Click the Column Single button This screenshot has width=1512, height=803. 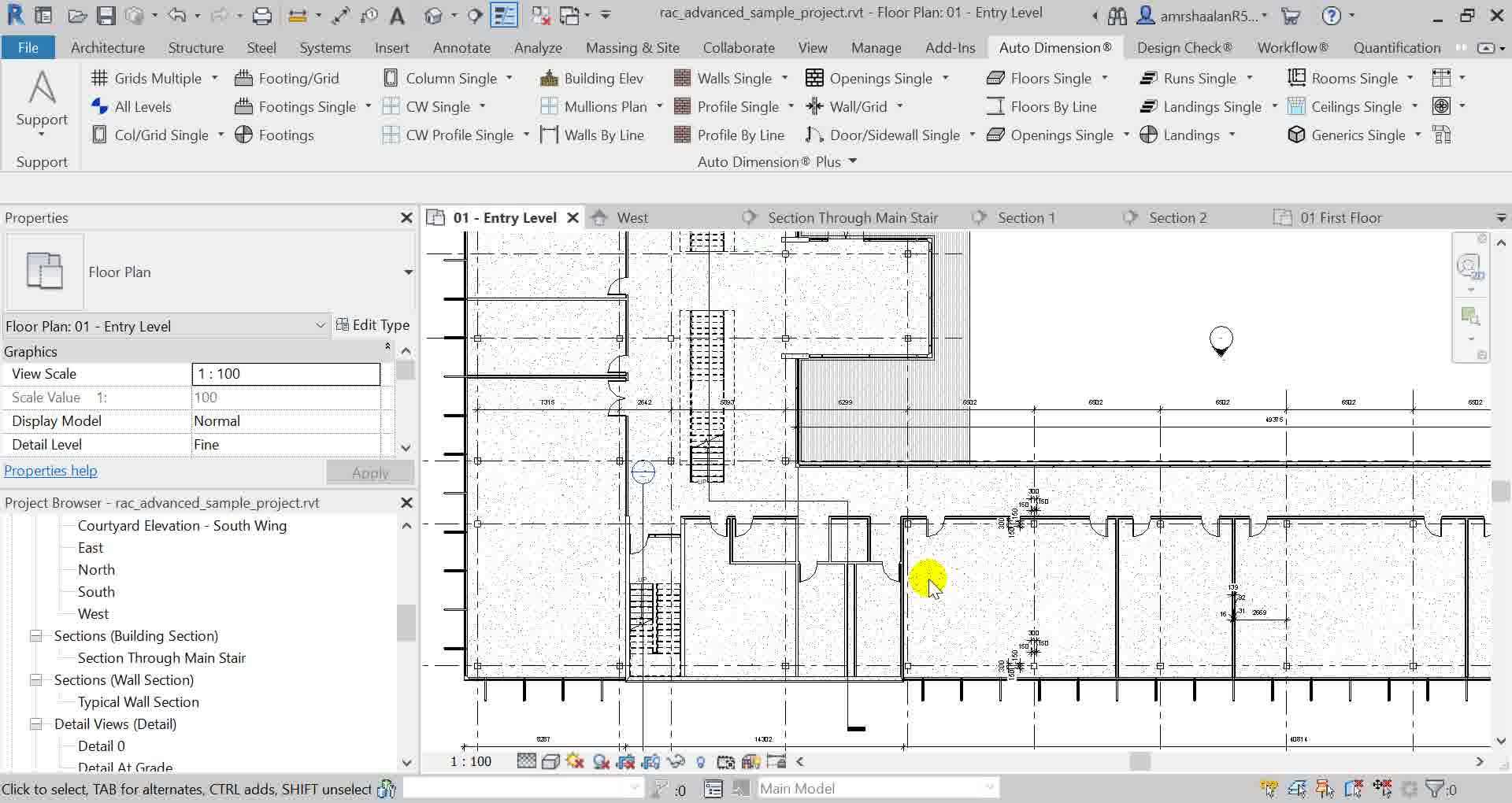pos(439,78)
